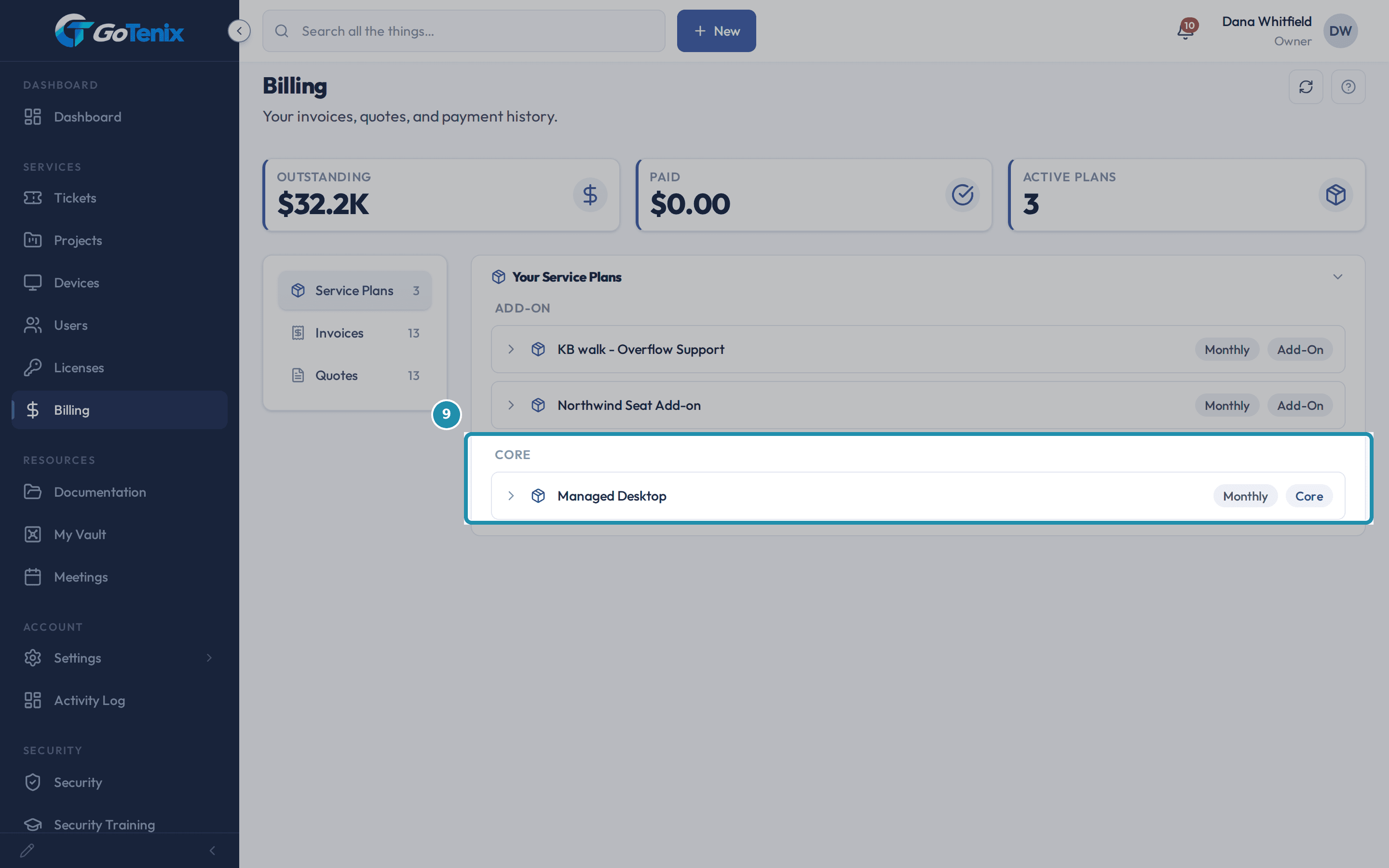Click the Dana Whitfield user name
Viewport: 1389px width, 868px height.
coord(1266,22)
